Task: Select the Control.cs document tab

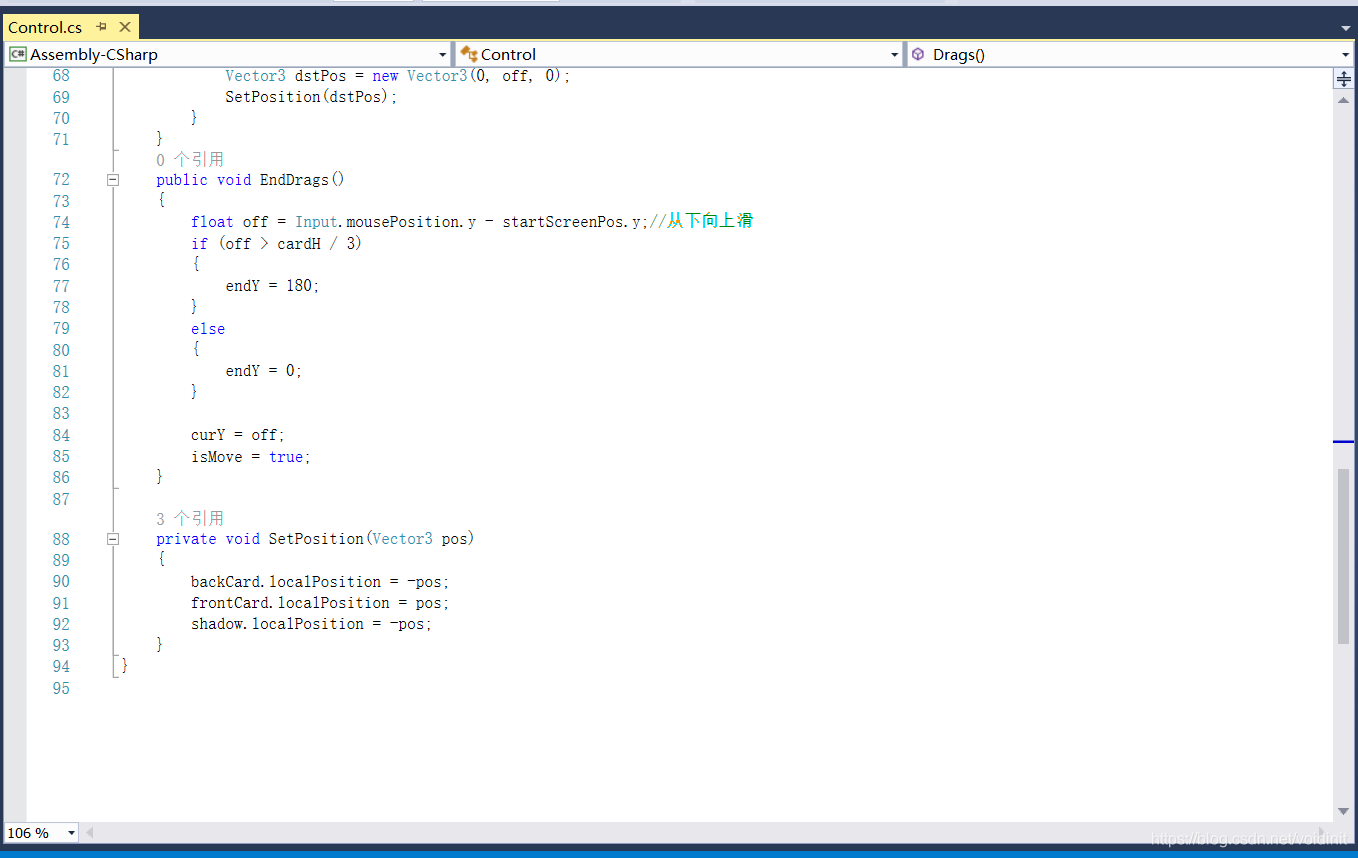Action: point(69,27)
